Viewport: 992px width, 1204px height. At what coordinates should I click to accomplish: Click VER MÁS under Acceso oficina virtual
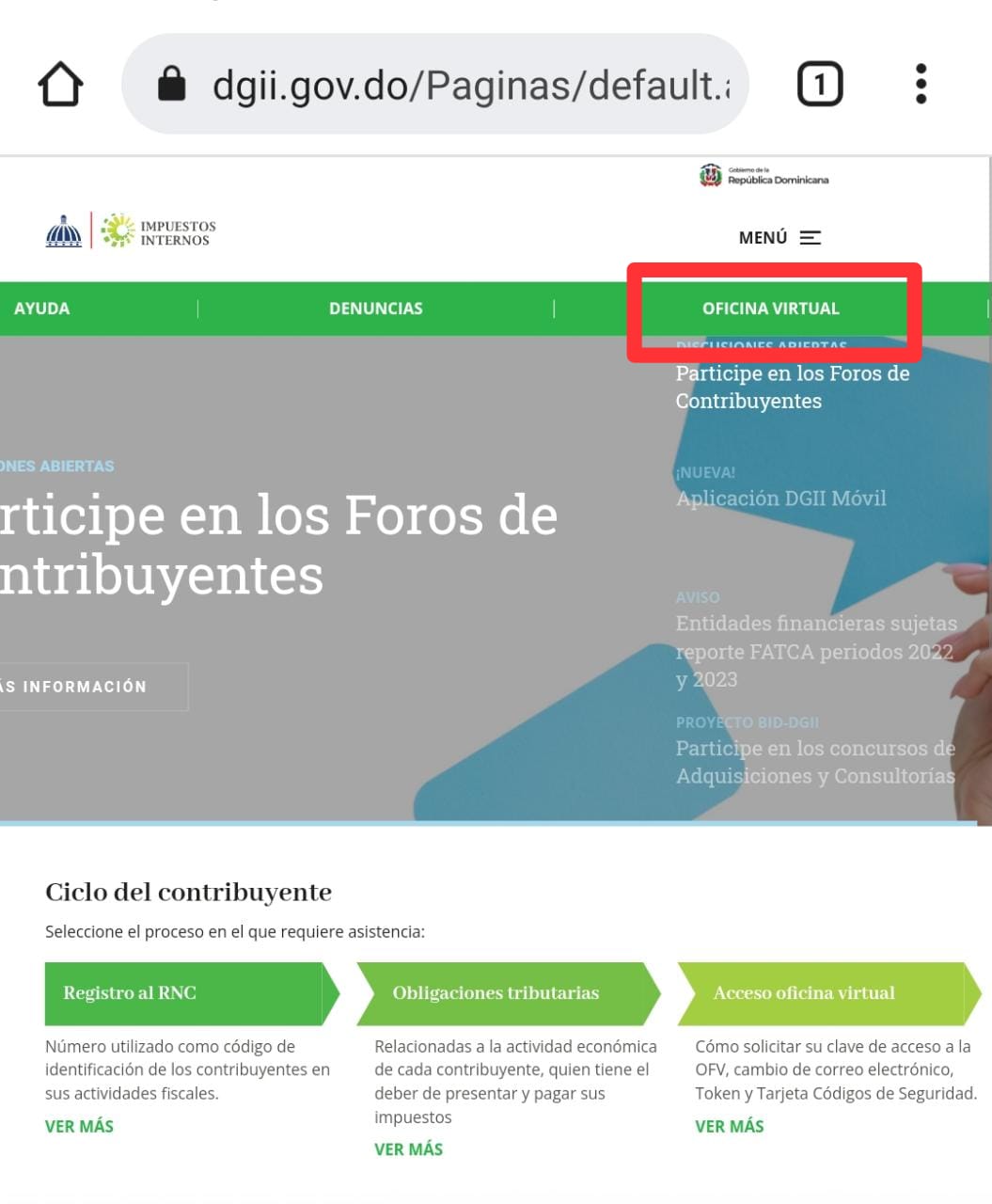(729, 1125)
